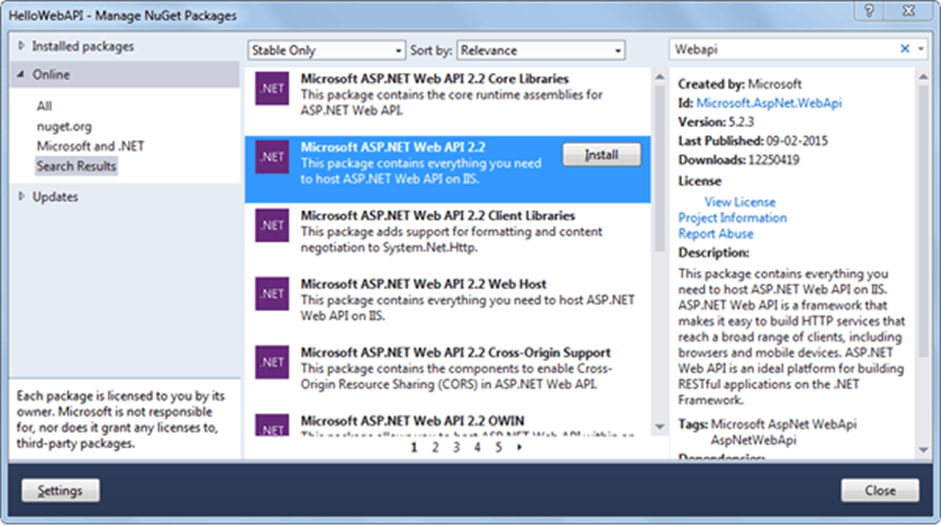Clear the Webapi search text with X icon

[x=905, y=49]
